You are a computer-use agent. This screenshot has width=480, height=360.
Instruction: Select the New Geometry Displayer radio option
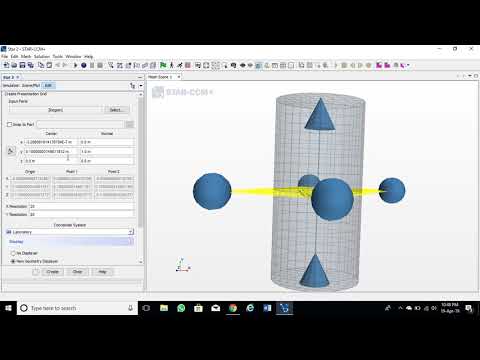13,261
